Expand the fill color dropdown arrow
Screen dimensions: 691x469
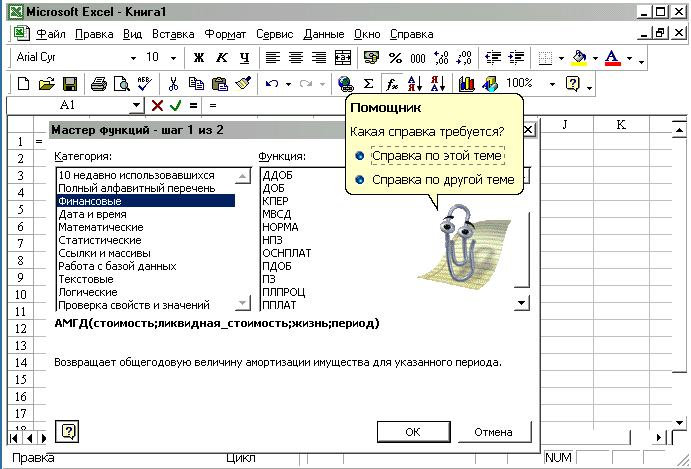[595, 58]
